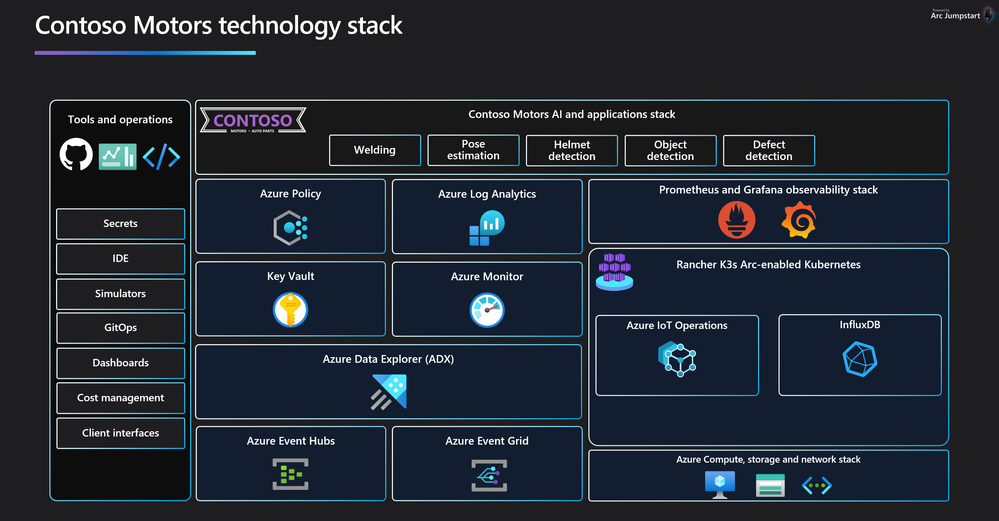
Task: Click the Azure Event Hubs label
Action: click(x=291, y=441)
